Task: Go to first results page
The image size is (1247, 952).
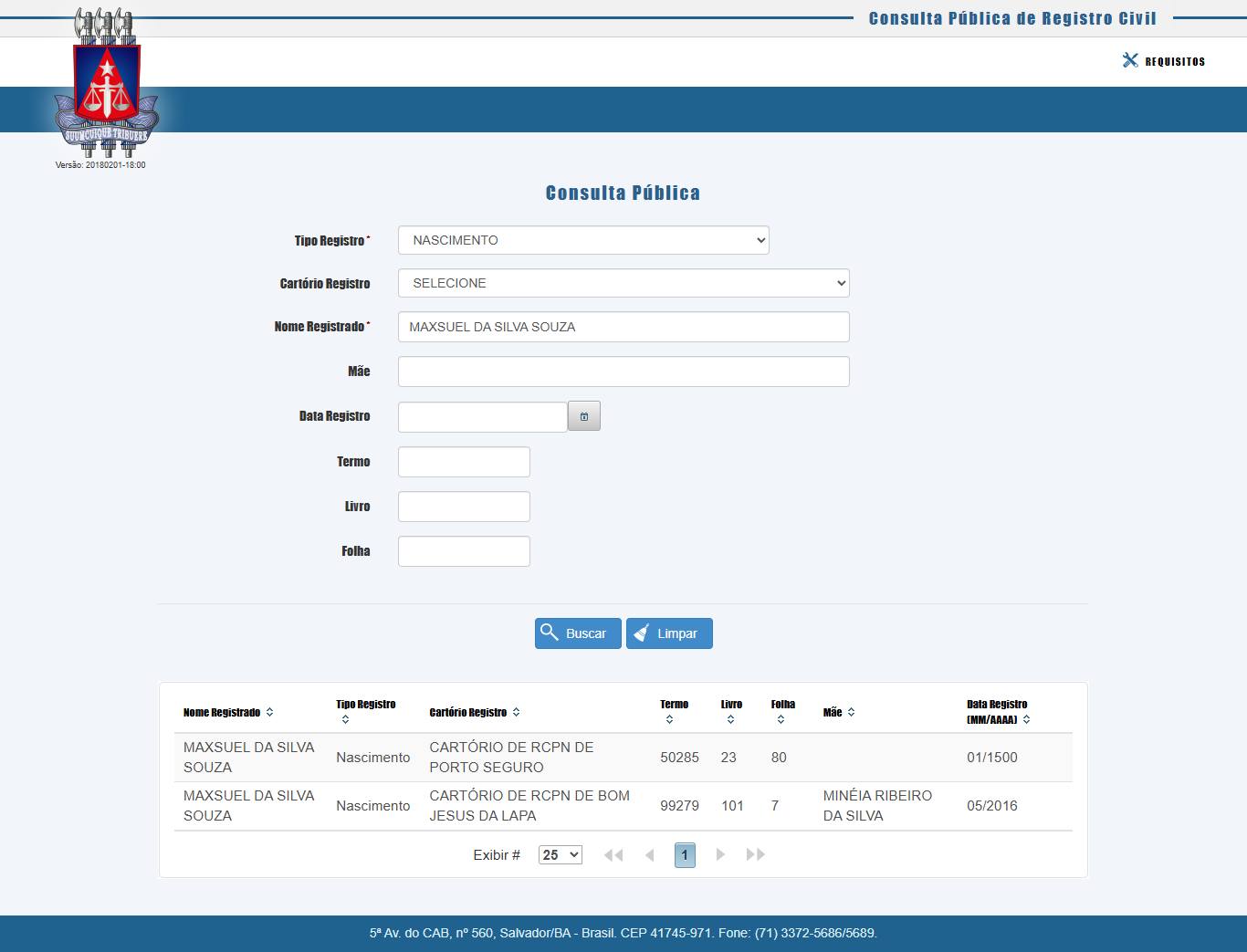Action: pyautogui.click(x=613, y=855)
